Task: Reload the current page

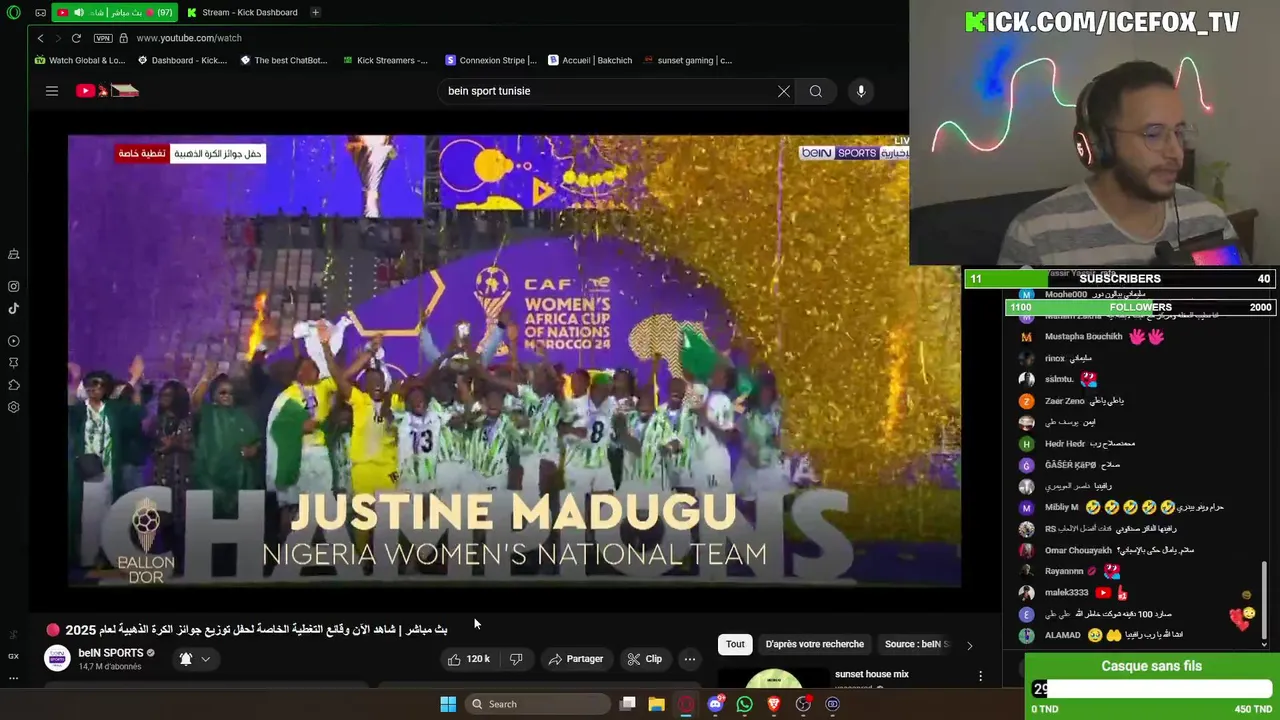Action: point(76,38)
